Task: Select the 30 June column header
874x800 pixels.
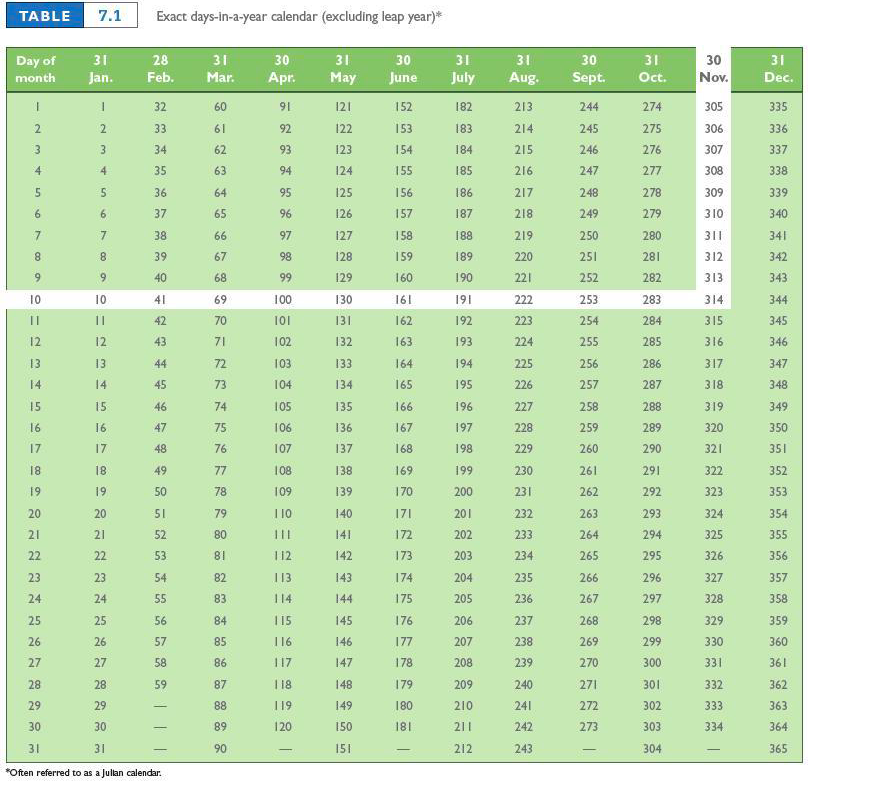Action: click(x=403, y=69)
